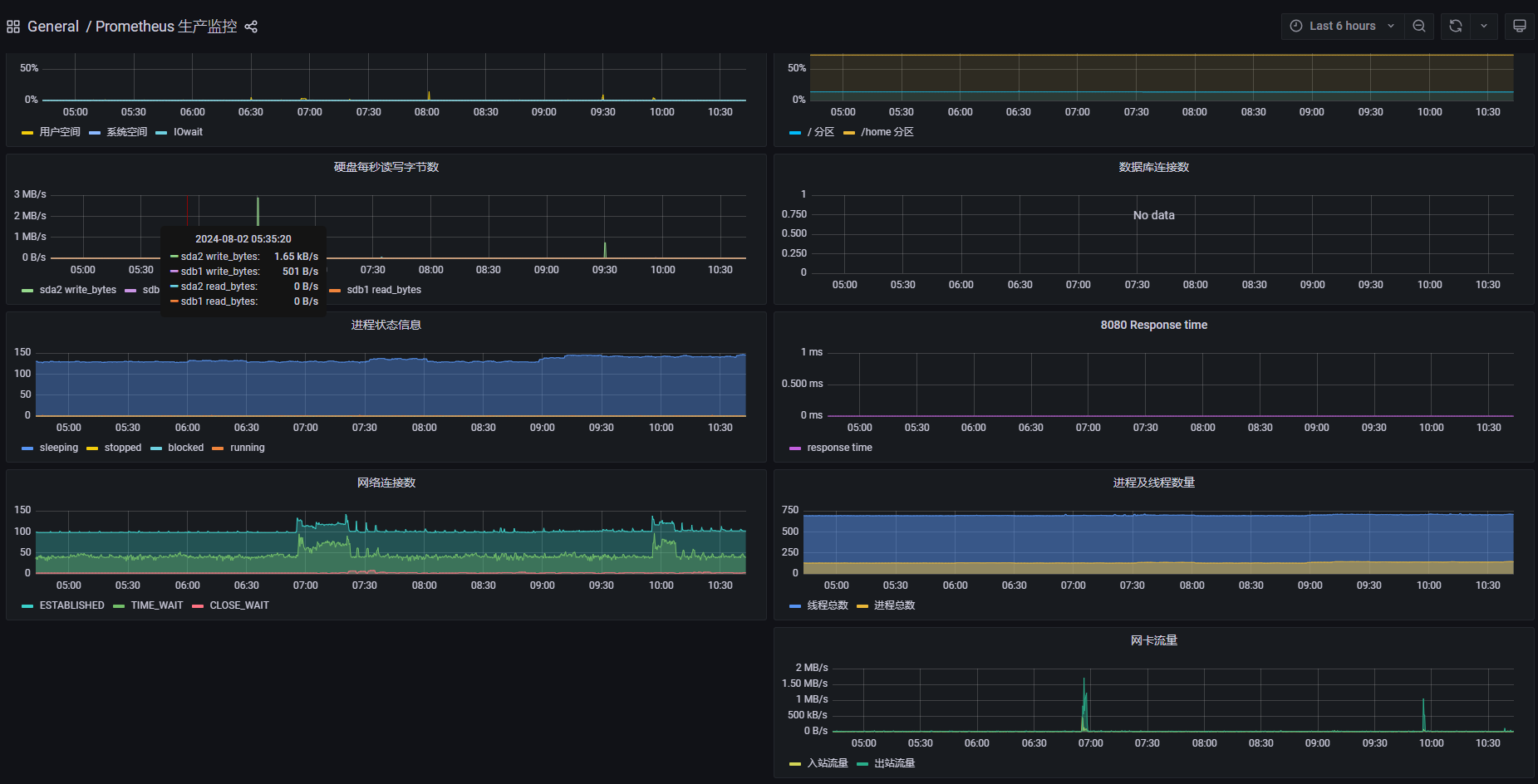Image resolution: width=1538 pixels, height=784 pixels.
Task: Open 数据库连接数 panel title menu
Action: [x=1154, y=167]
